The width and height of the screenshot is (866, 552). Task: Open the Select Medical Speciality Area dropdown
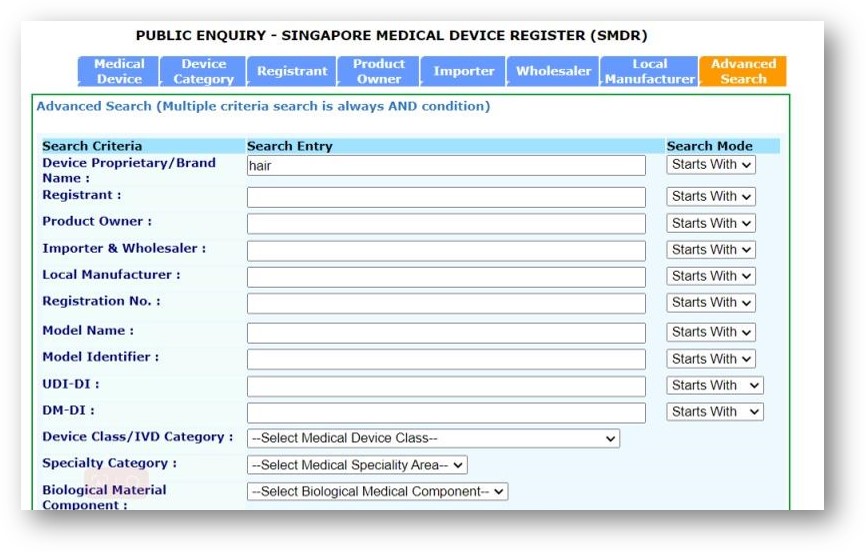point(357,465)
